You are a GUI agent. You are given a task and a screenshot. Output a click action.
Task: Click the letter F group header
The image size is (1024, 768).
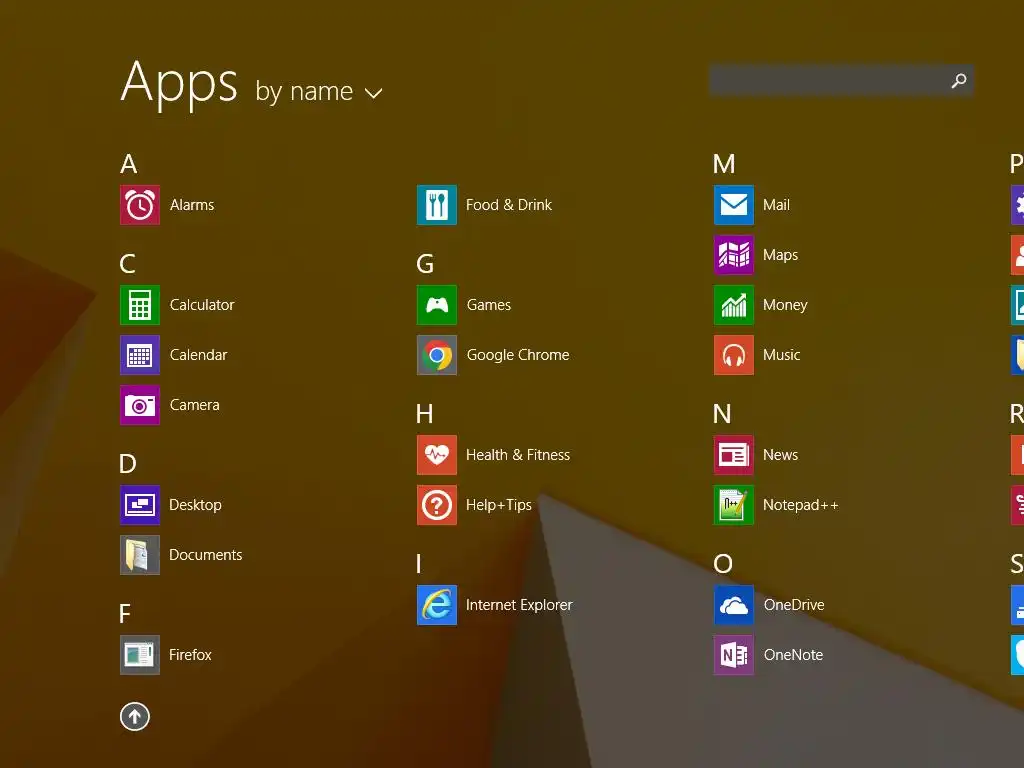[125, 614]
